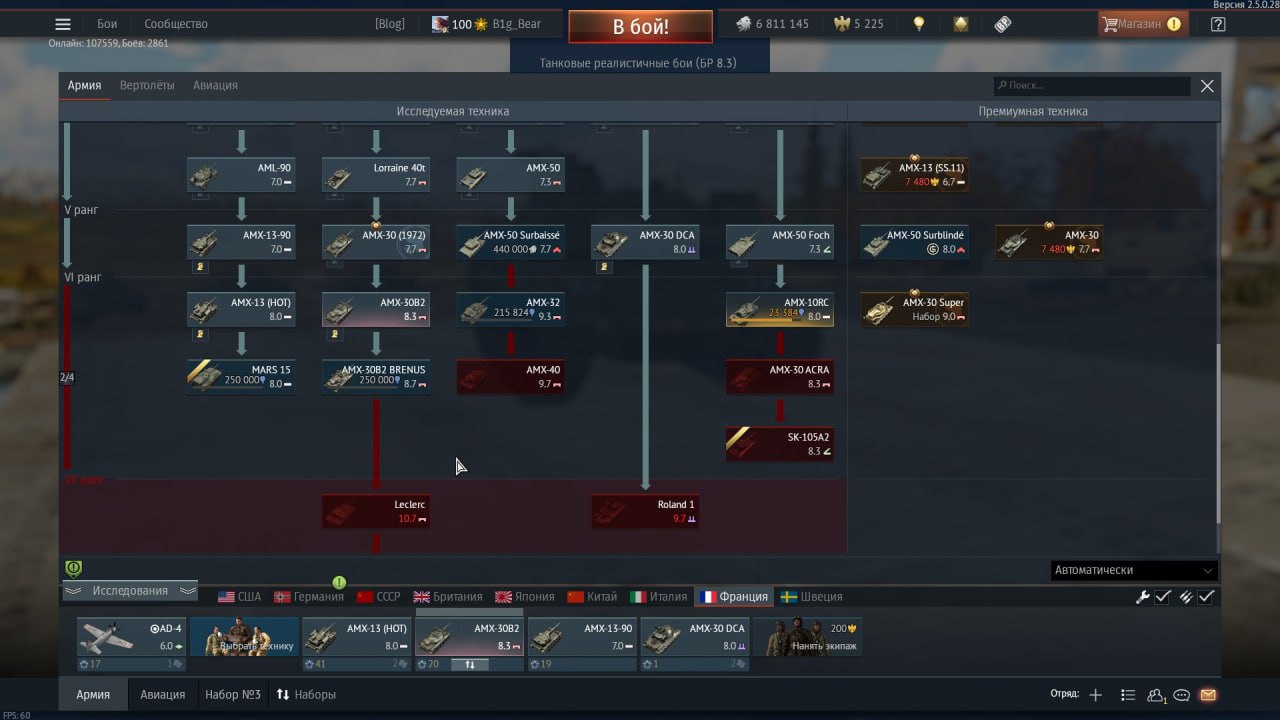Image resolution: width=1280 pixels, height=720 pixels.
Task: Click Выбрать технику empty crew slot
Action: (x=244, y=637)
